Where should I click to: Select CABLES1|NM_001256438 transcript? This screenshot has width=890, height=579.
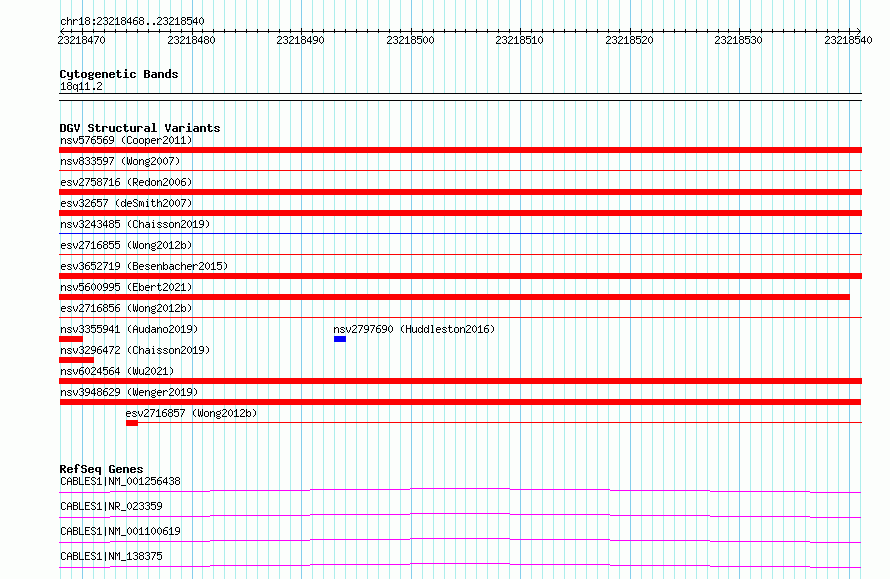pyautogui.click(x=120, y=481)
